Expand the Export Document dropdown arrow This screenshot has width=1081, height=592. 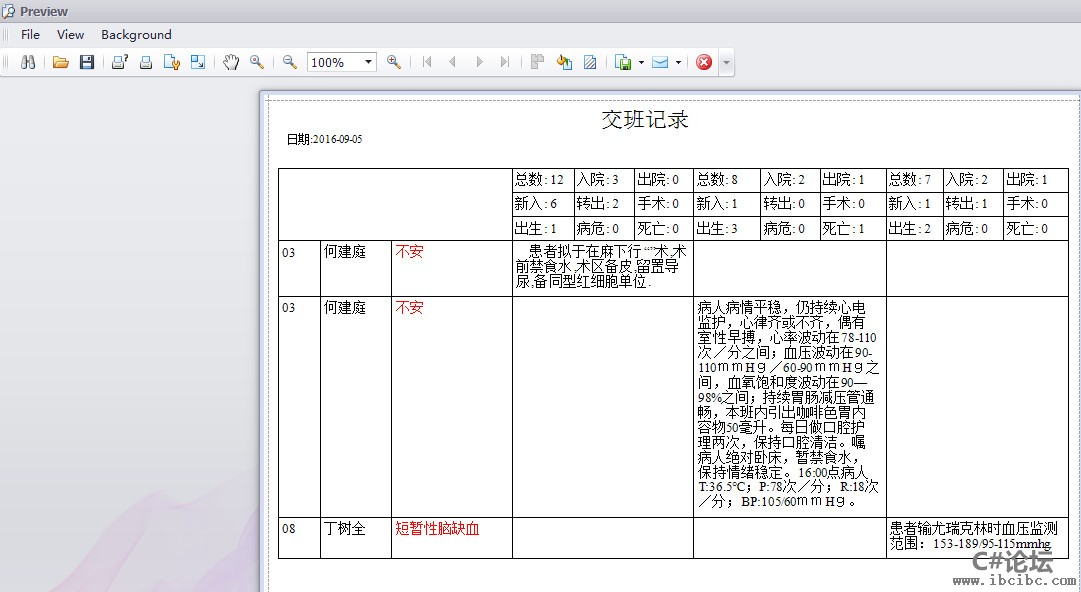(641, 62)
